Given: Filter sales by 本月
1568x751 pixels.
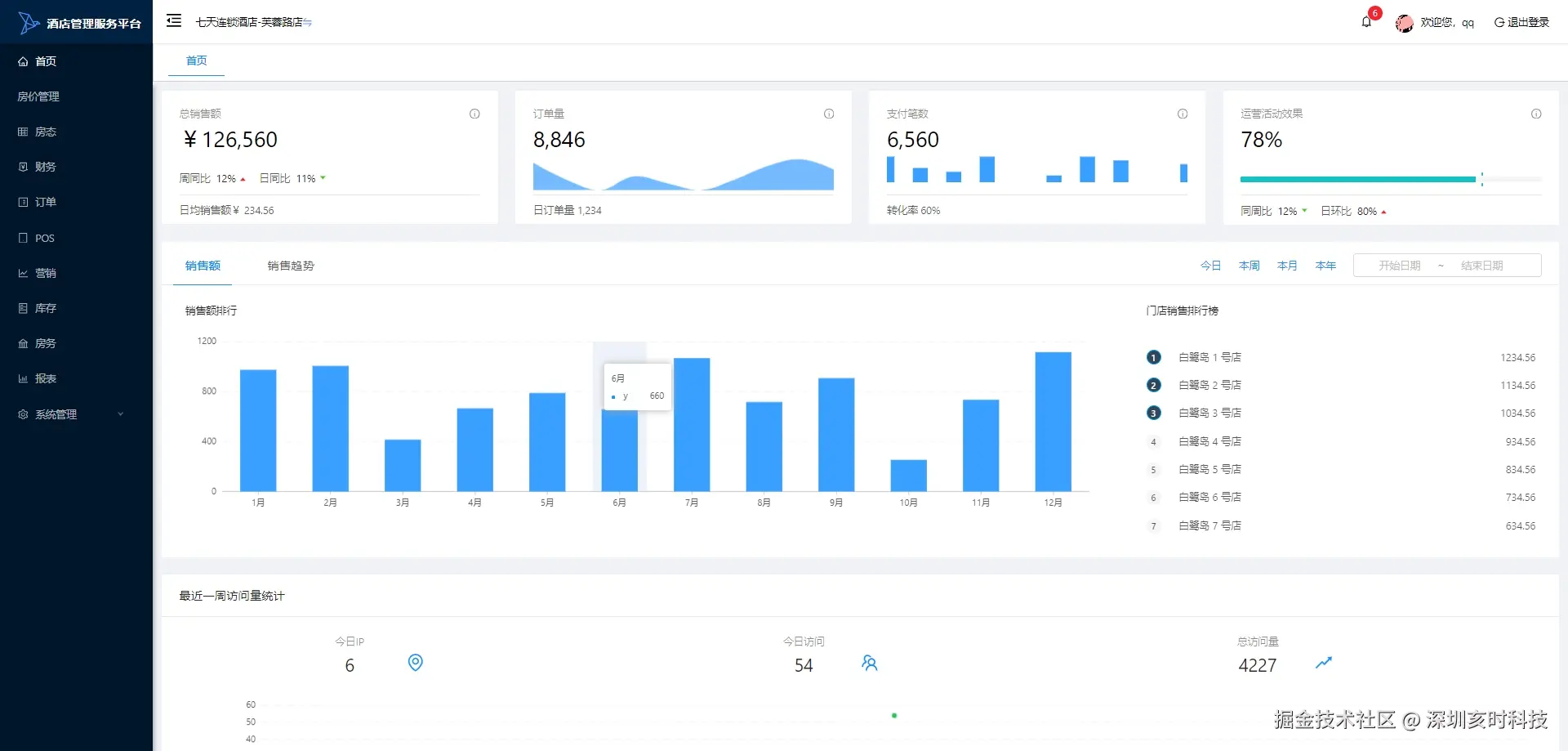Looking at the screenshot, I should coord(1287,266).
